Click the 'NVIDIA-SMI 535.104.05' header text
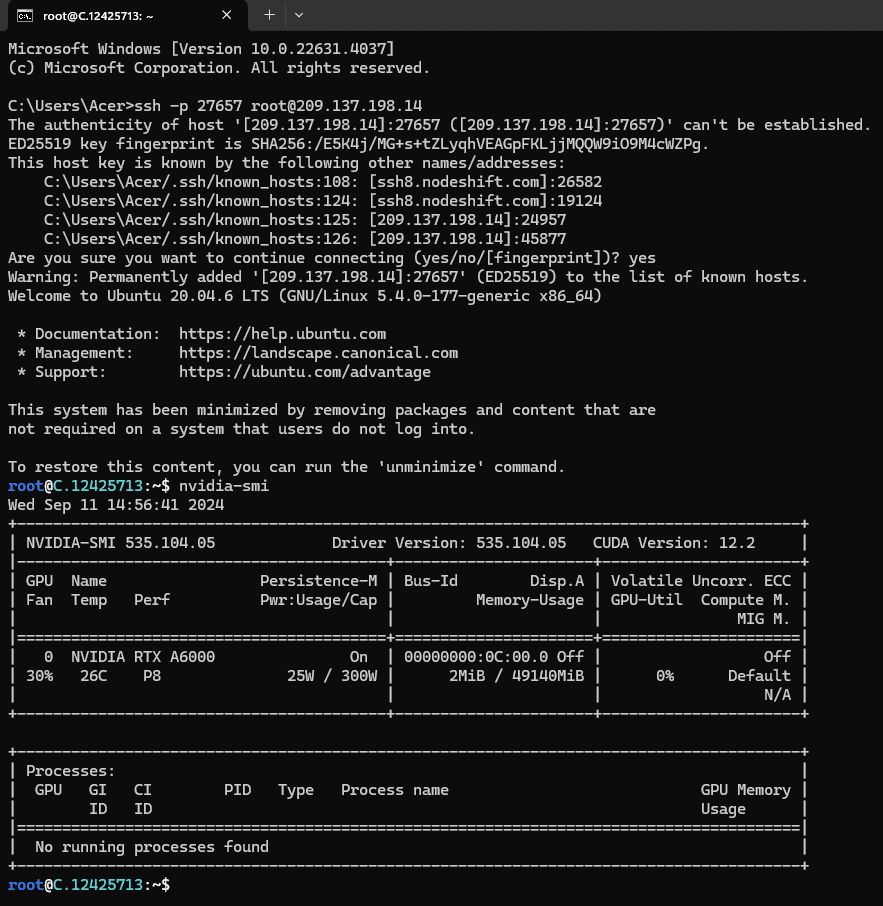883x906 pixels. [x=120, y=543]
